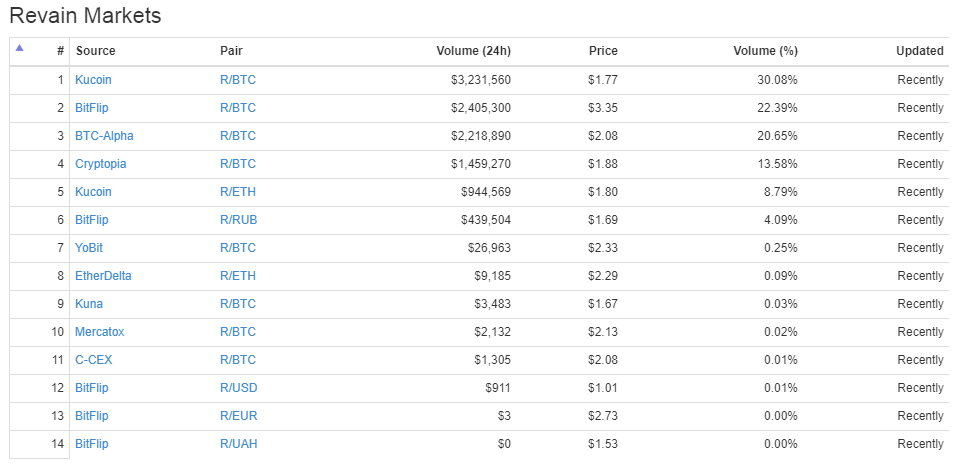The height and width of the screenshot is (470, 967).
Task: Open YoBit exchange link
Action: 89,248
